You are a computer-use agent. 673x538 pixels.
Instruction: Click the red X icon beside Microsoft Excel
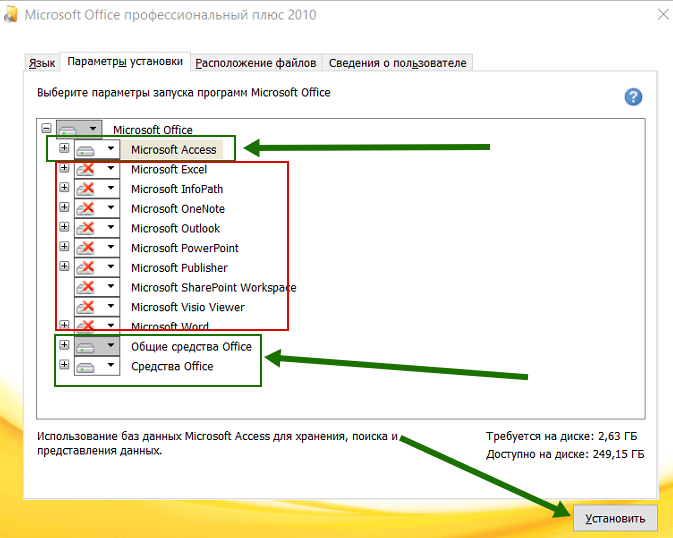tap(86, 169)
